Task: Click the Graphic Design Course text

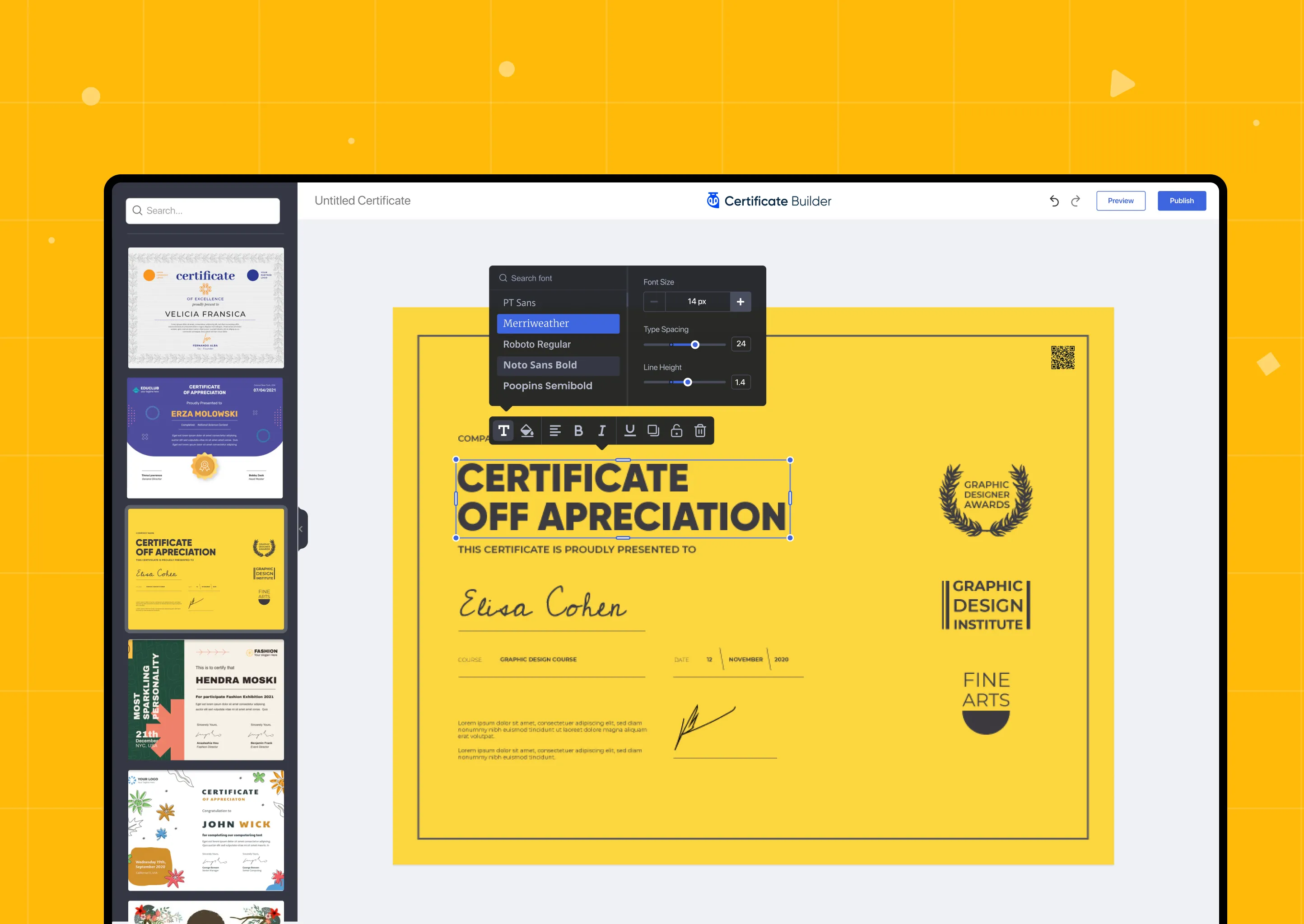Action: 538,659
